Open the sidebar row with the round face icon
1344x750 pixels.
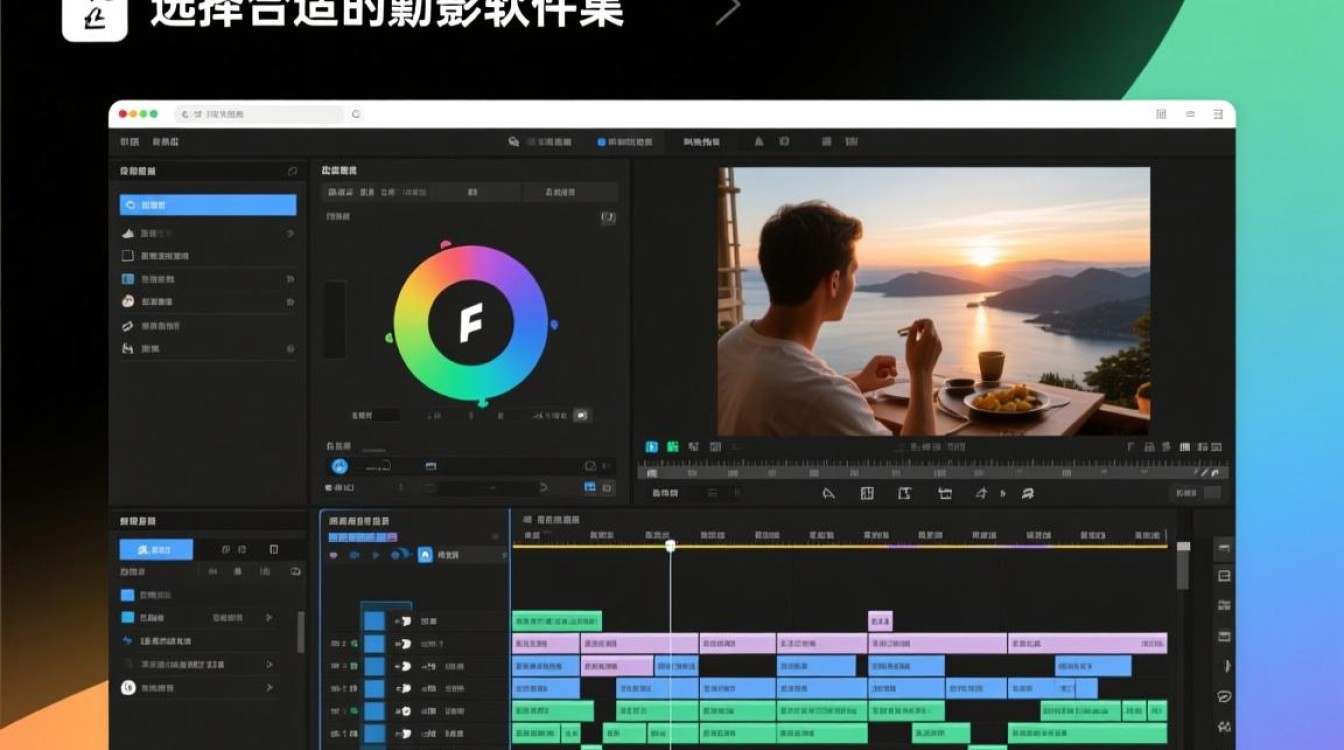207,301
